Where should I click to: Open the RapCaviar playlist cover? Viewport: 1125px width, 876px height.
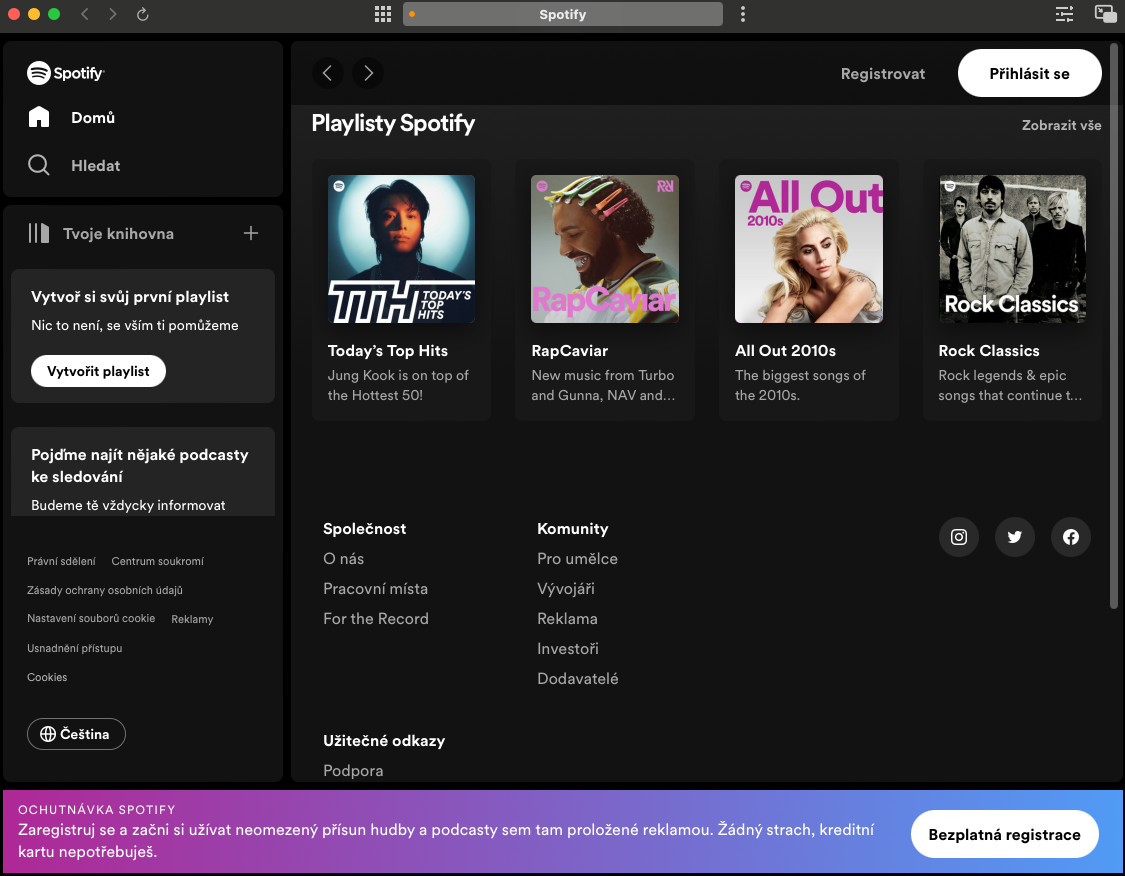pos(604,249)
